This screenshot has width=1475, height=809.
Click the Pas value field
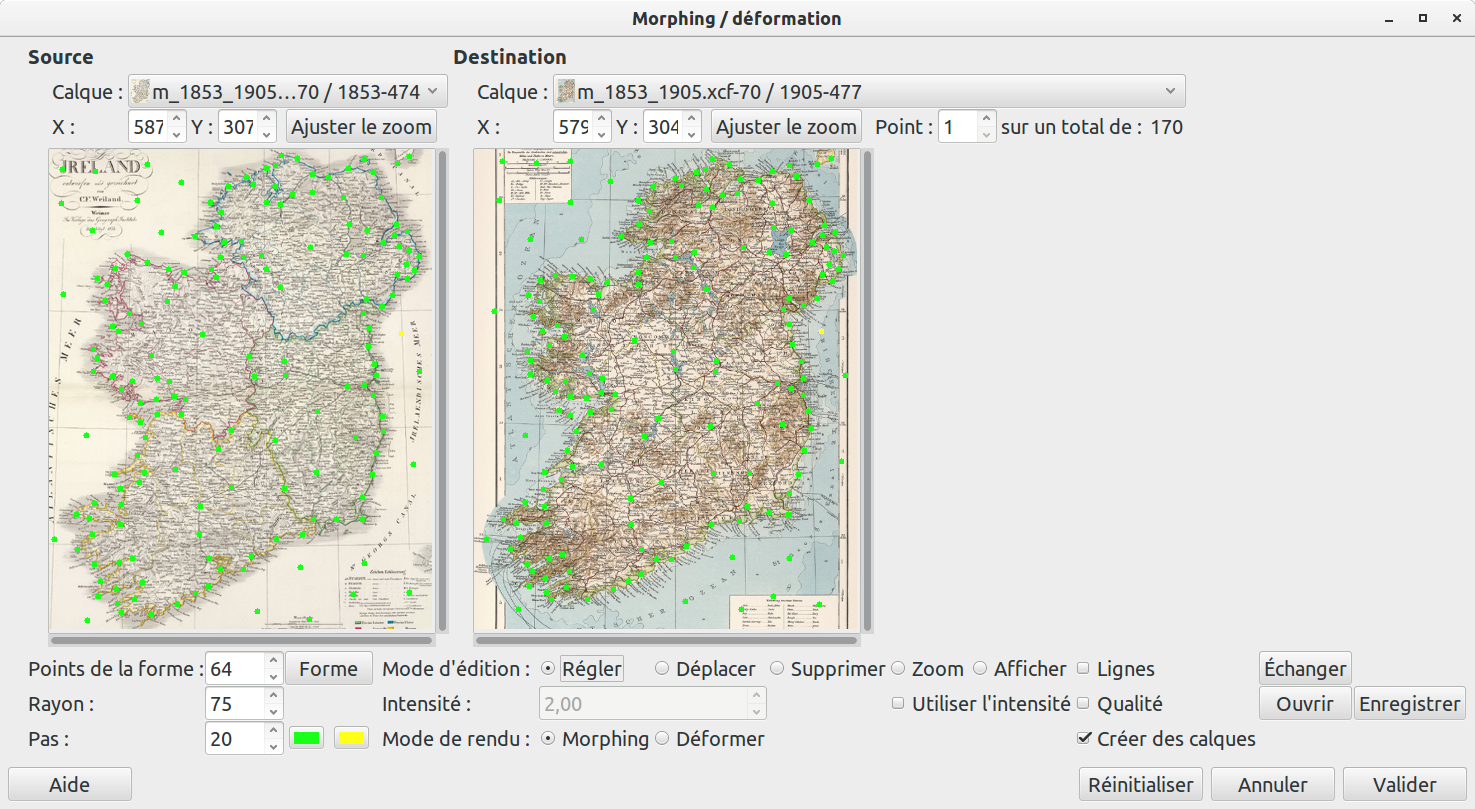tap(234, 739)
